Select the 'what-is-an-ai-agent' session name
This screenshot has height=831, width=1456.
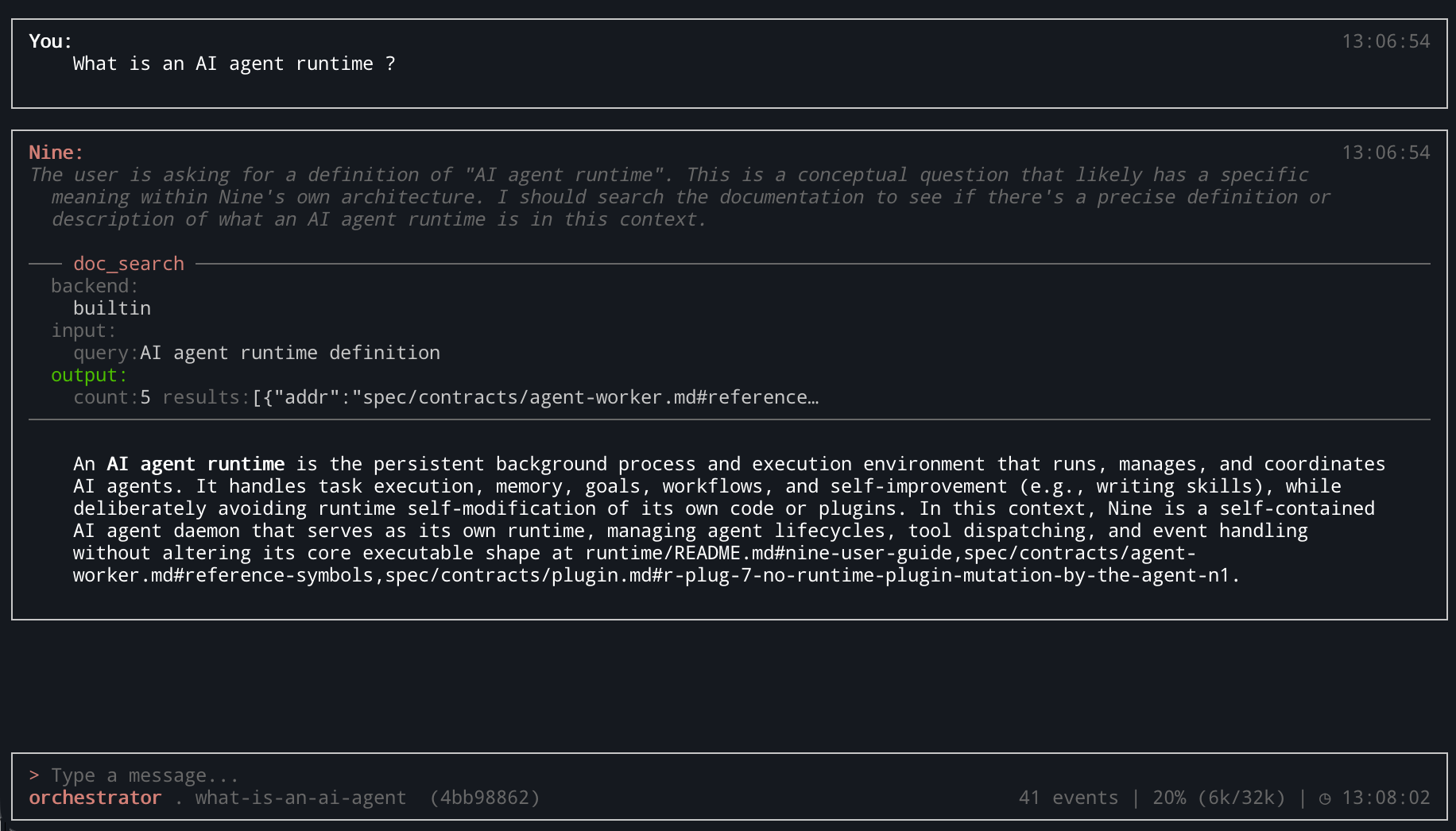coord(300,798)
